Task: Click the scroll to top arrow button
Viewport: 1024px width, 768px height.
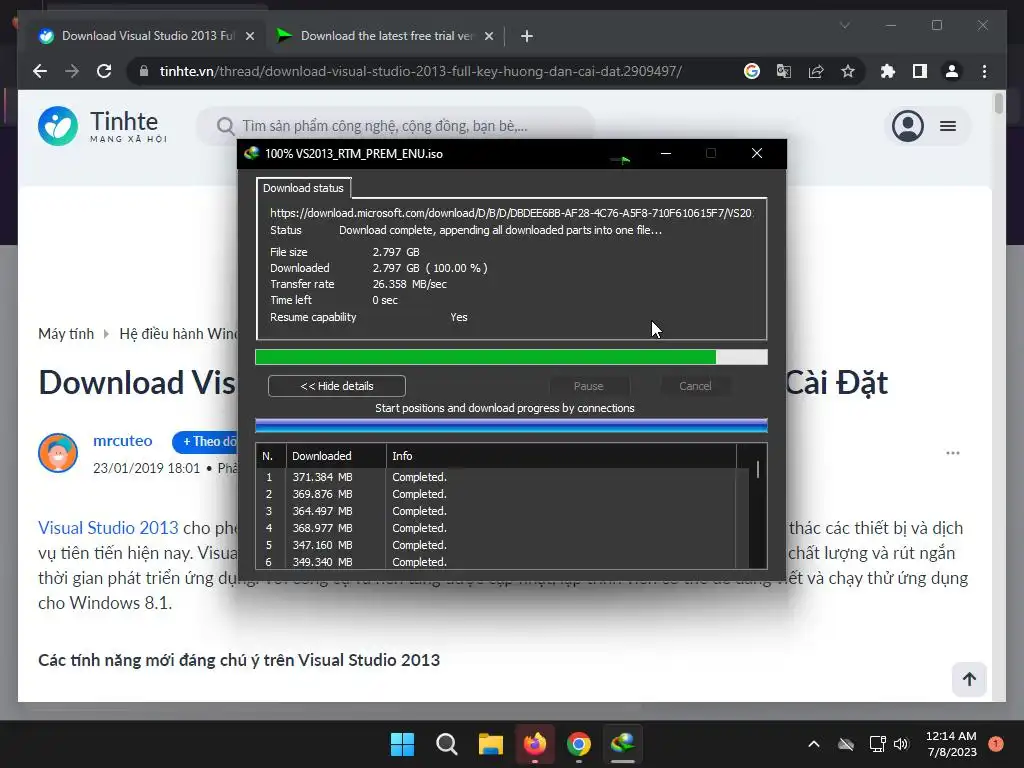Action: 969,679
